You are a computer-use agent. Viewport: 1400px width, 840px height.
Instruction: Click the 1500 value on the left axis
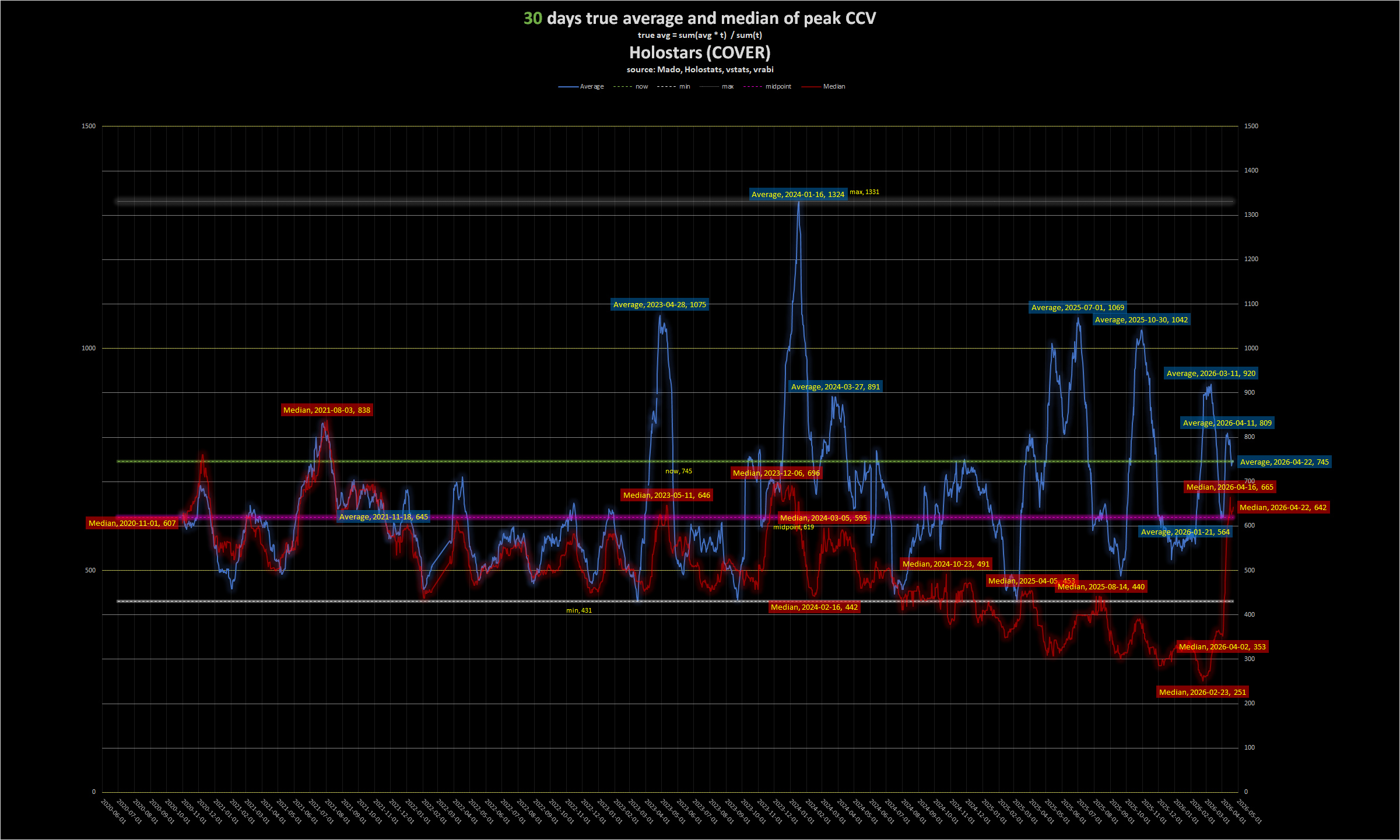click(x=88, y=126)
